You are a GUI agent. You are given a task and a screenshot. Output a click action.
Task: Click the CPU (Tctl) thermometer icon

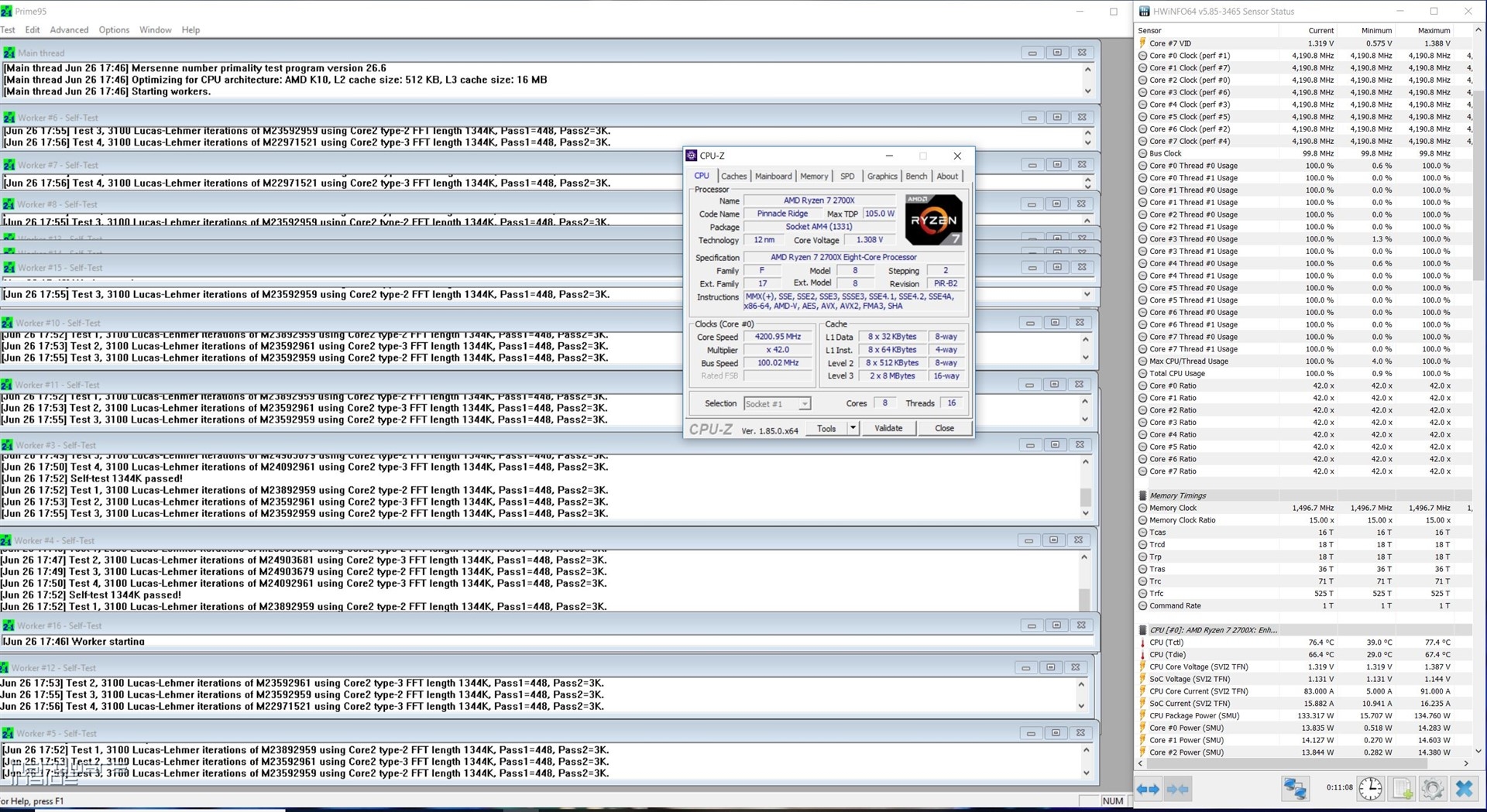pyautogui.click(x=1142, y=642)
